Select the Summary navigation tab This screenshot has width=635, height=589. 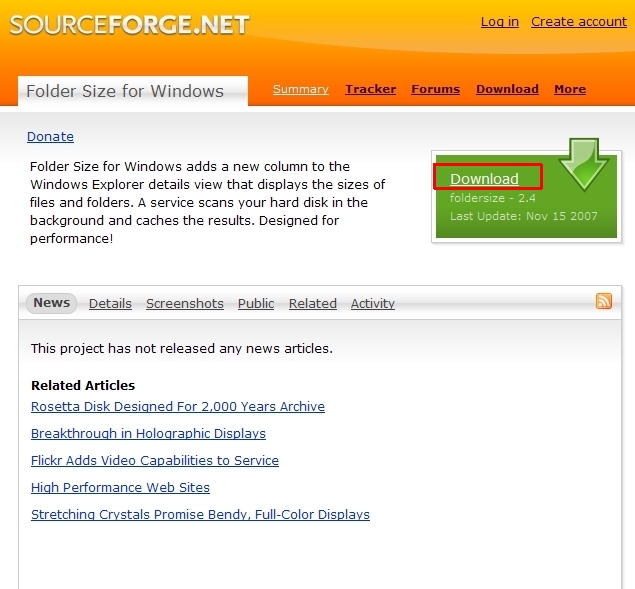[x=300, y=89]
